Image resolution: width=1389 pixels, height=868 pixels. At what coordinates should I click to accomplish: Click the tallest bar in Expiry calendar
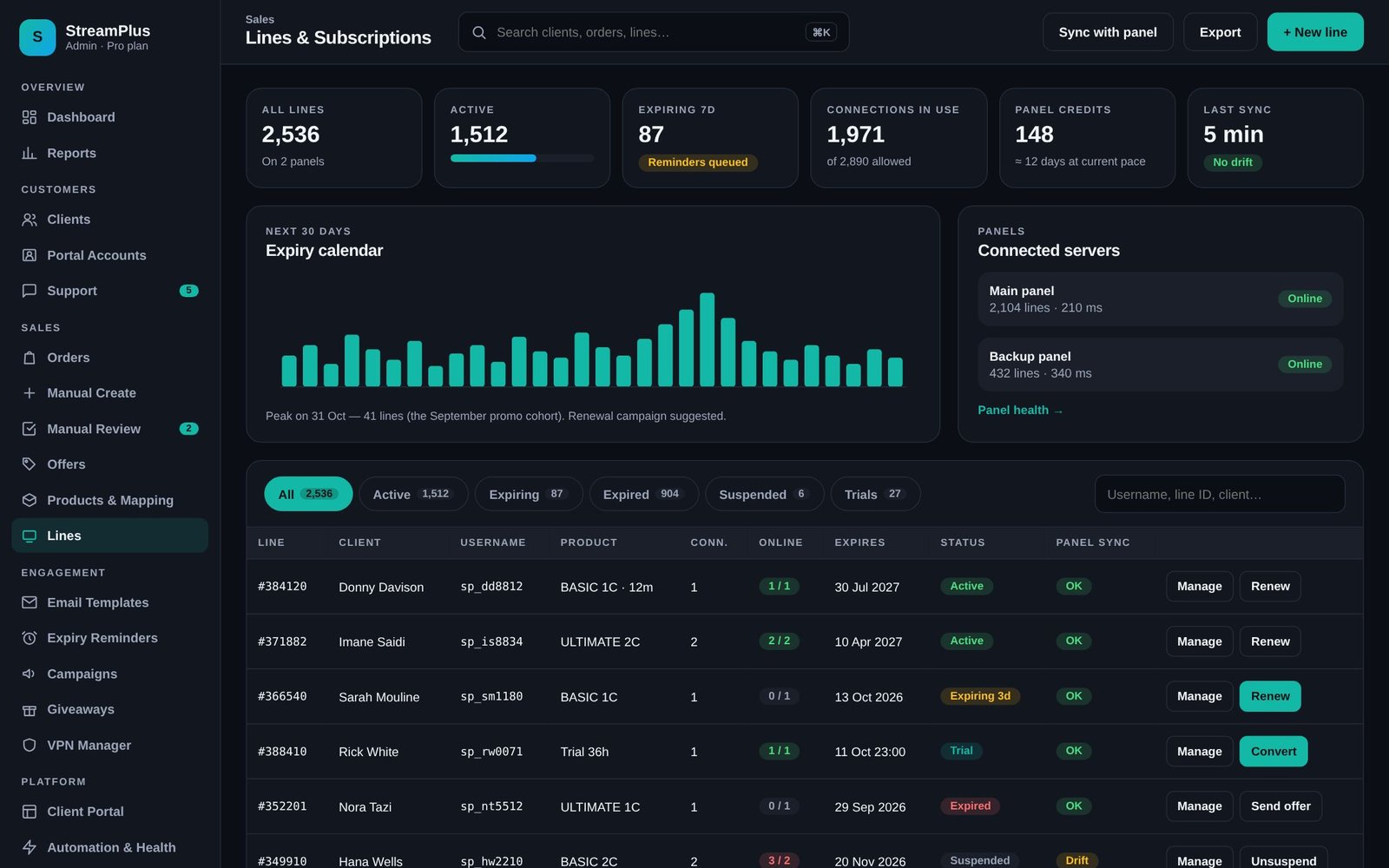pyautogui.click(x=707, y=339)
